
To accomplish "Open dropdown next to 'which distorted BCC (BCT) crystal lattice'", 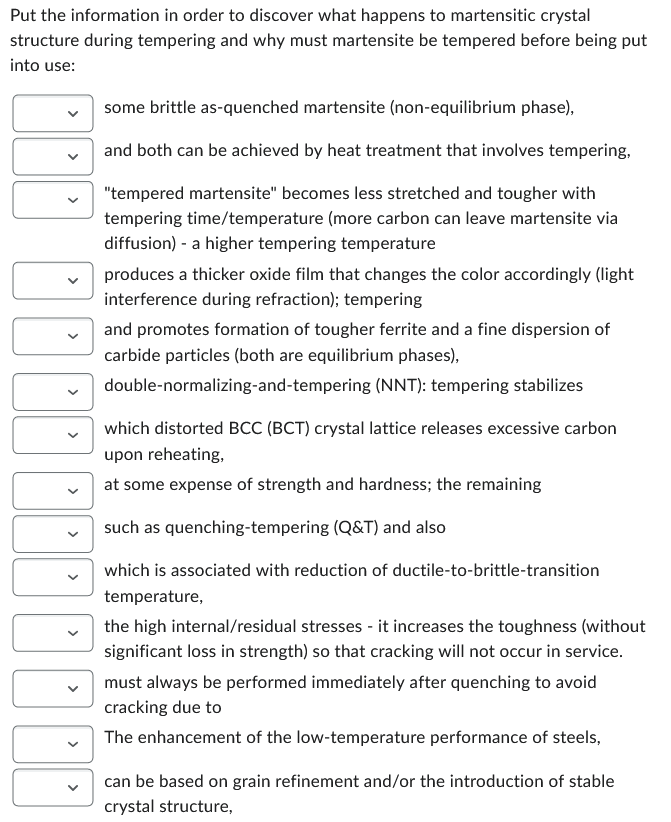I will click(52, 435).
